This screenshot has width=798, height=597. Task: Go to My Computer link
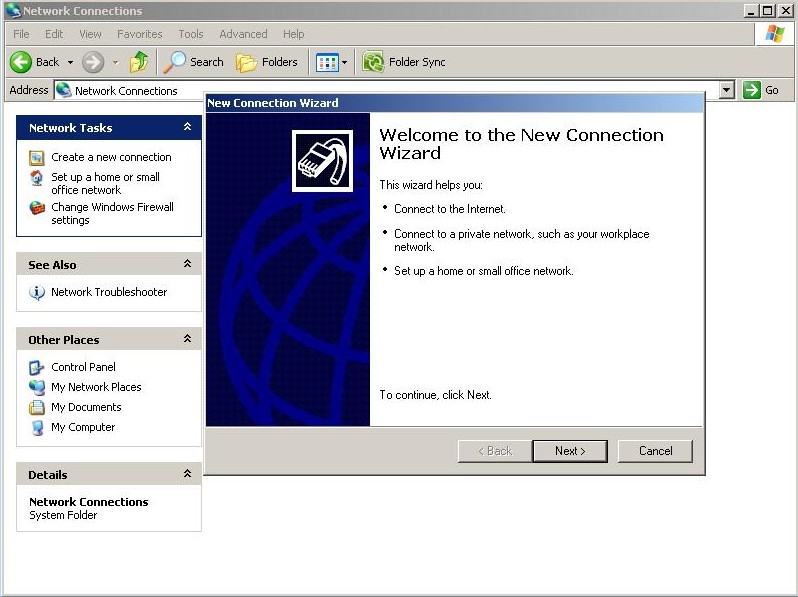(83, 427)
